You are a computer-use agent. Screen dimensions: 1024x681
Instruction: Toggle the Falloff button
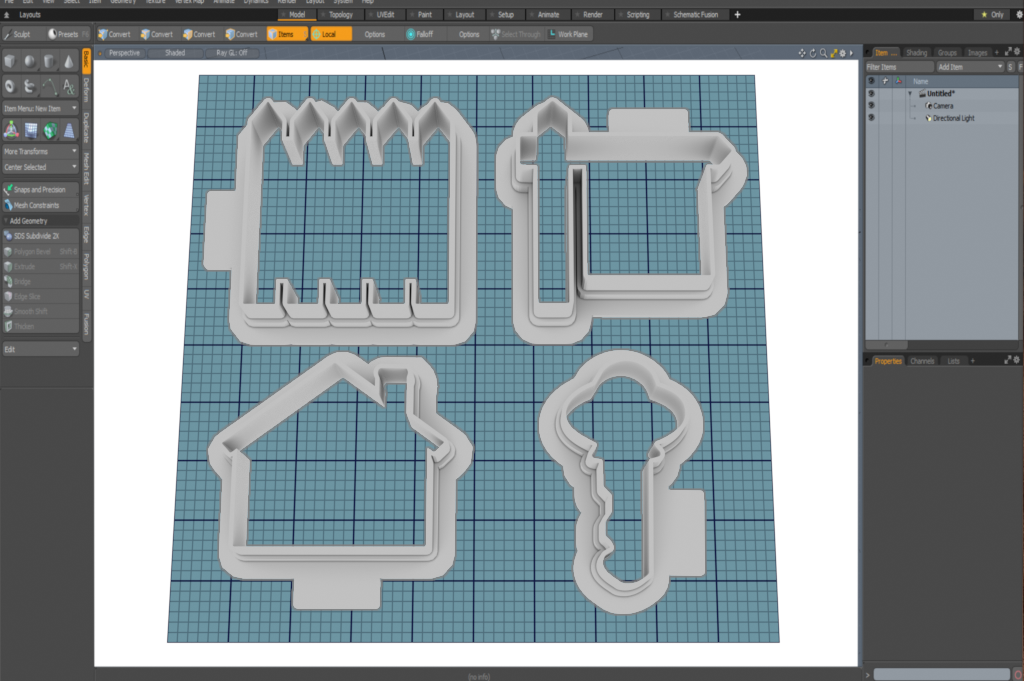[x=420, y=34]
